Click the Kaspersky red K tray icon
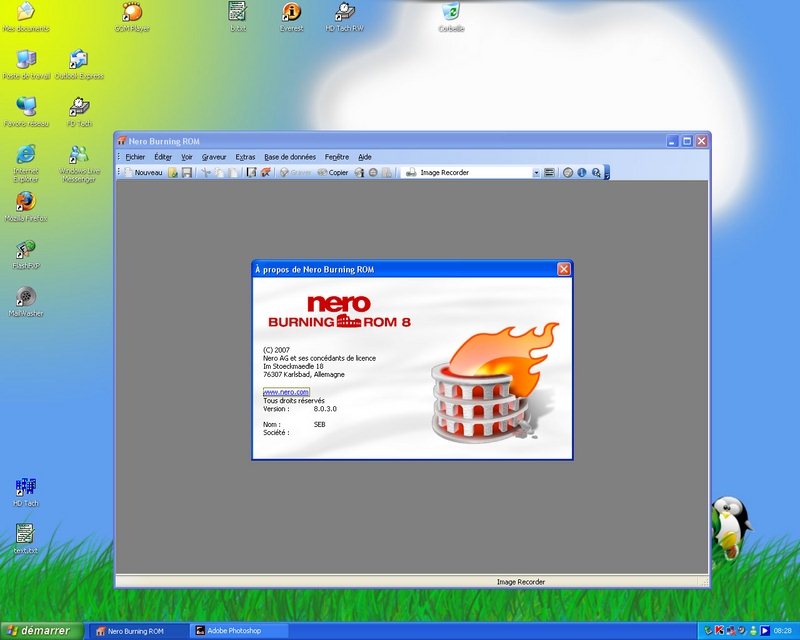 (x=719, y=631)
